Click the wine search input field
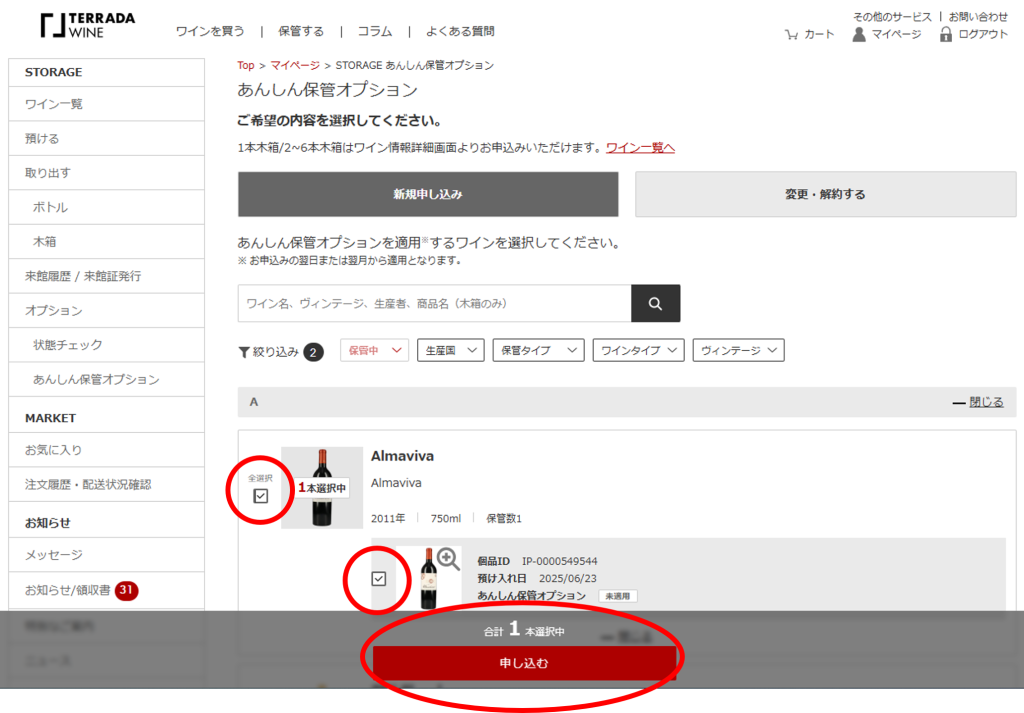This screenshot has width=1024, height=713. coord(435,303)
